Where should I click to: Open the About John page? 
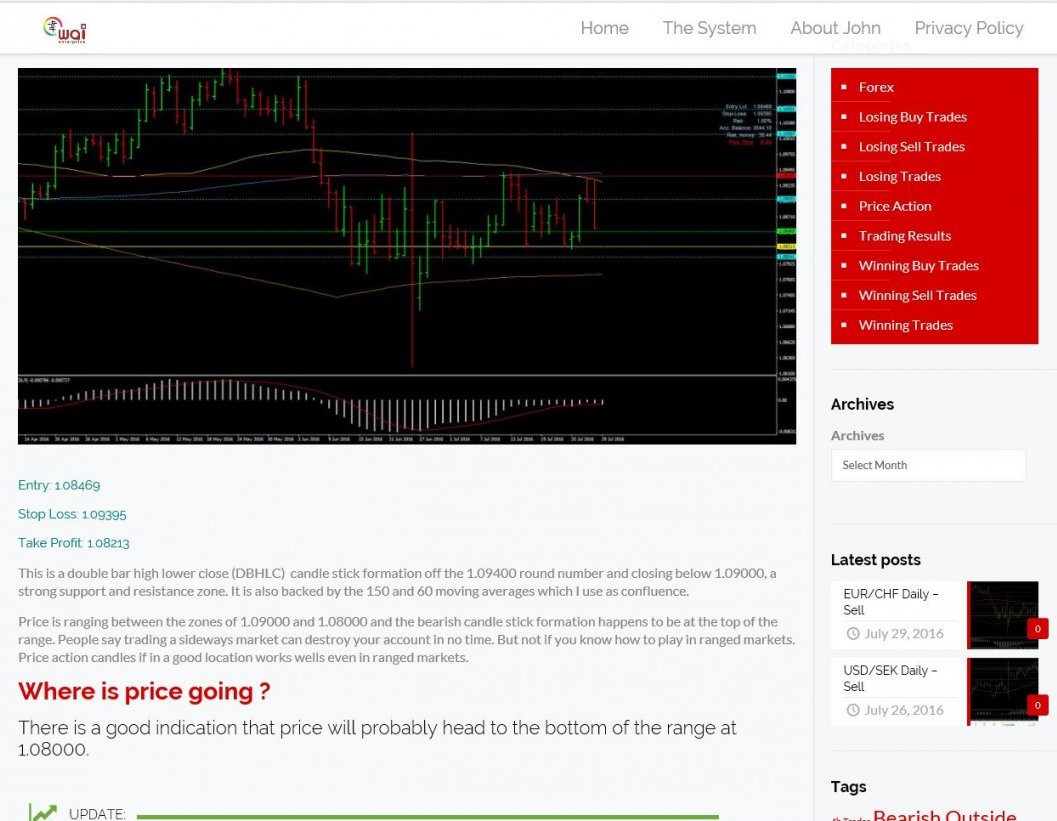tap(835, 28)
